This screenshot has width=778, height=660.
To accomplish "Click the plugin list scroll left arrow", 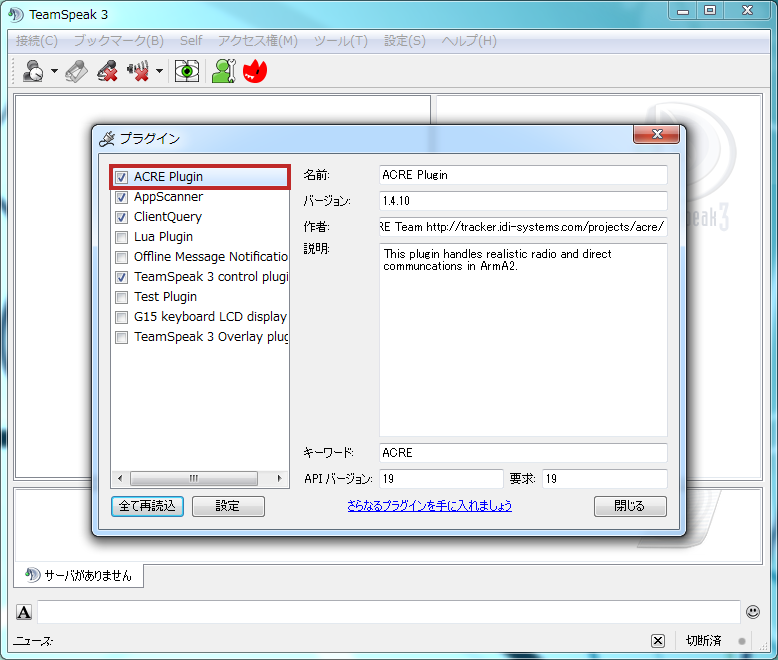I will tap(120, 478).
